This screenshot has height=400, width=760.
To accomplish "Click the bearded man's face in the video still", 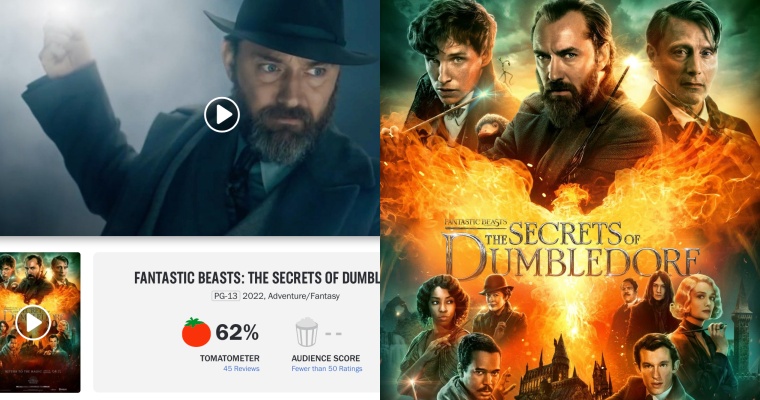I will (x=286, y=97).
